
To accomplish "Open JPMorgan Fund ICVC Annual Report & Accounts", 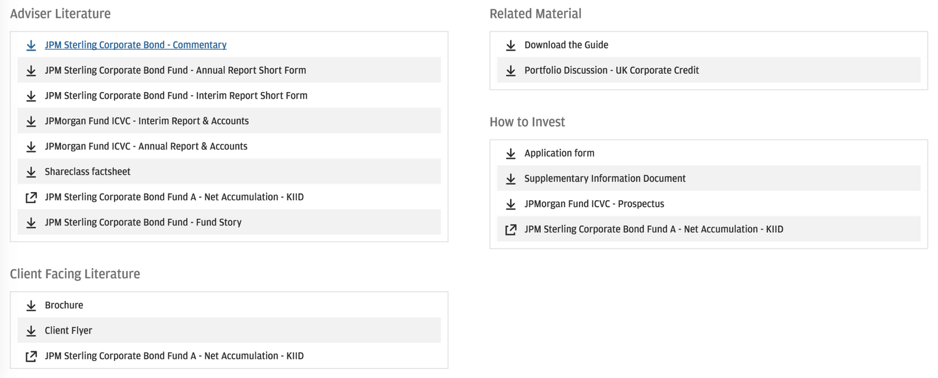I will click(x=146, y=146).
